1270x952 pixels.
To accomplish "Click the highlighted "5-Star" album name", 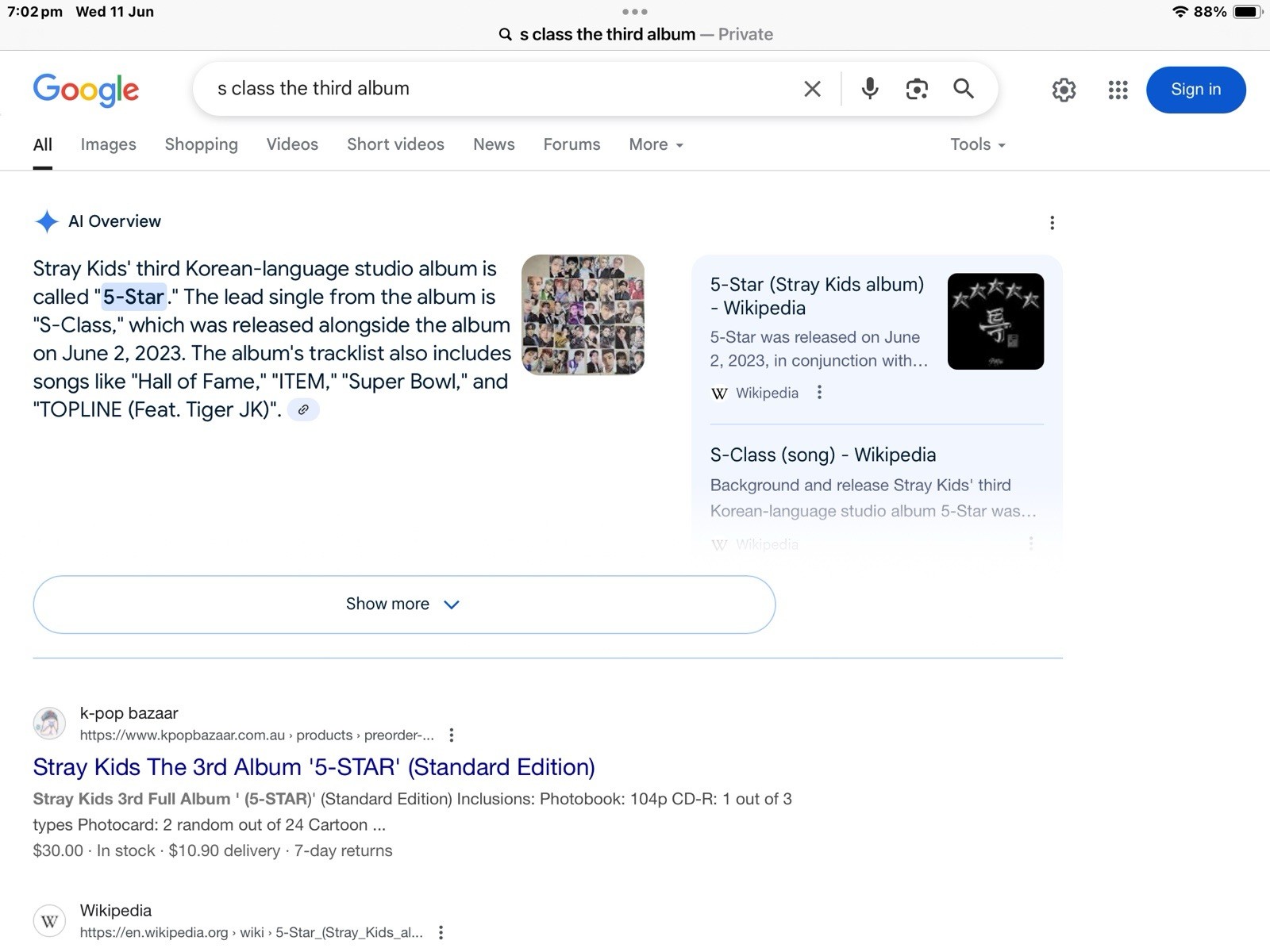I will click(133, 297).
